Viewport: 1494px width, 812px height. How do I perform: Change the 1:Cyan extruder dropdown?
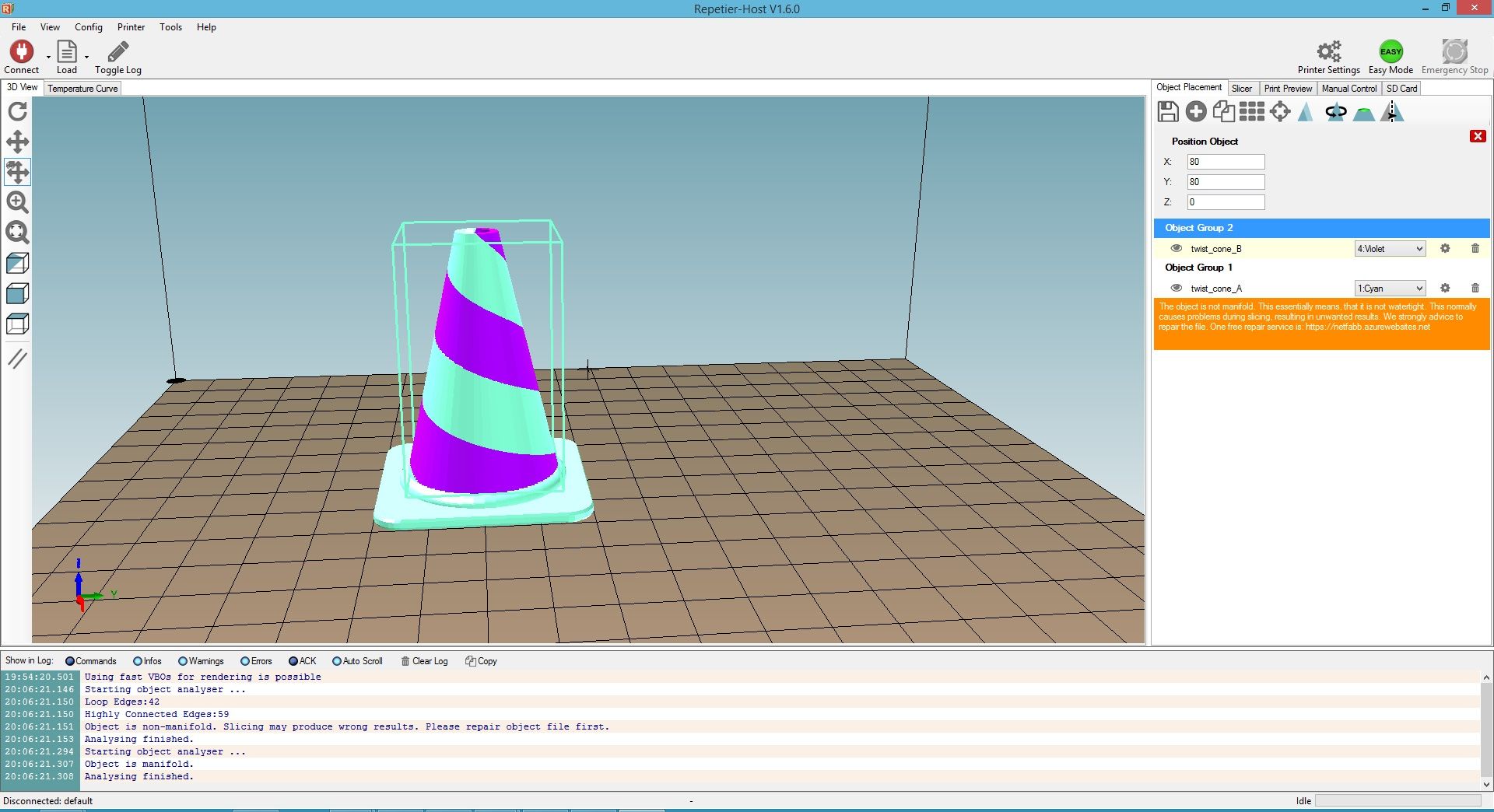1388,288
